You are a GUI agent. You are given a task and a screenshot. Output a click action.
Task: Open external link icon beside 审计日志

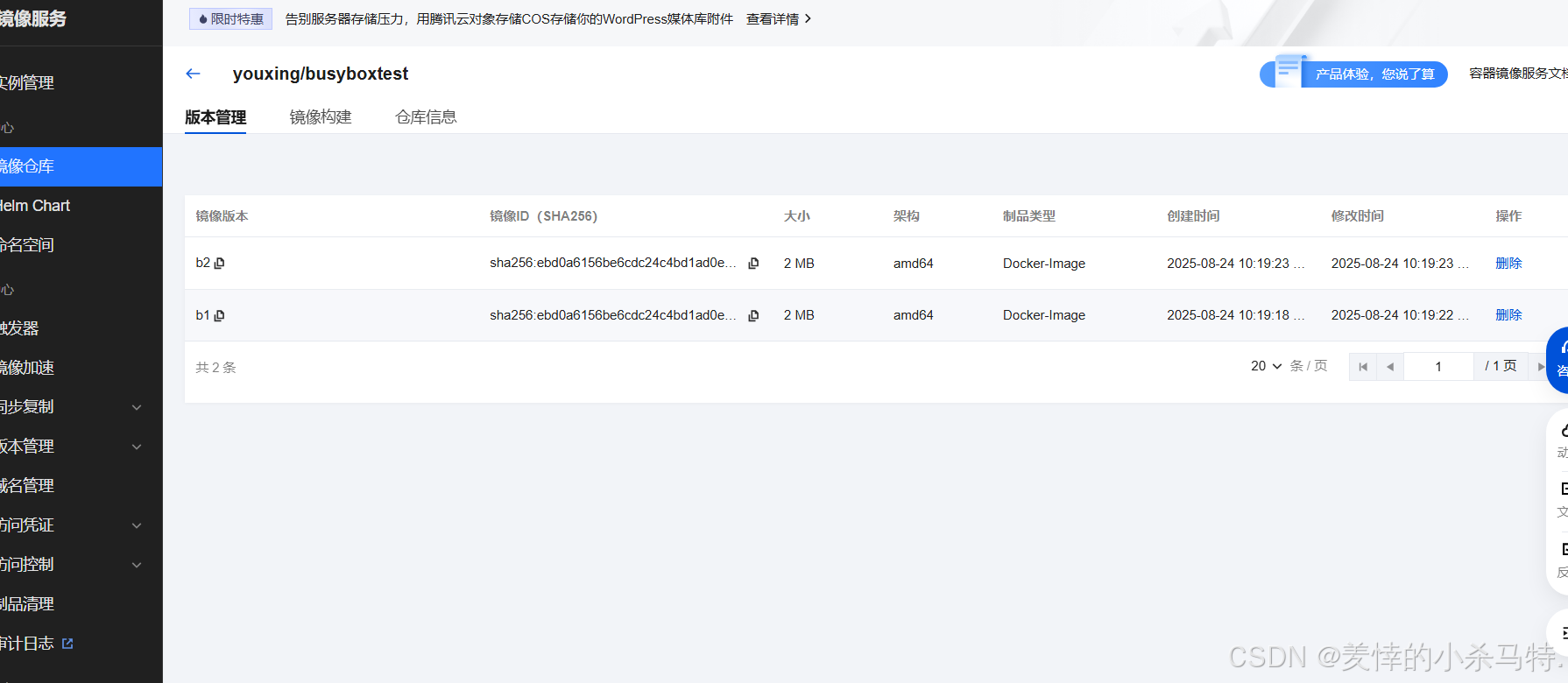[x=67, y=644]
